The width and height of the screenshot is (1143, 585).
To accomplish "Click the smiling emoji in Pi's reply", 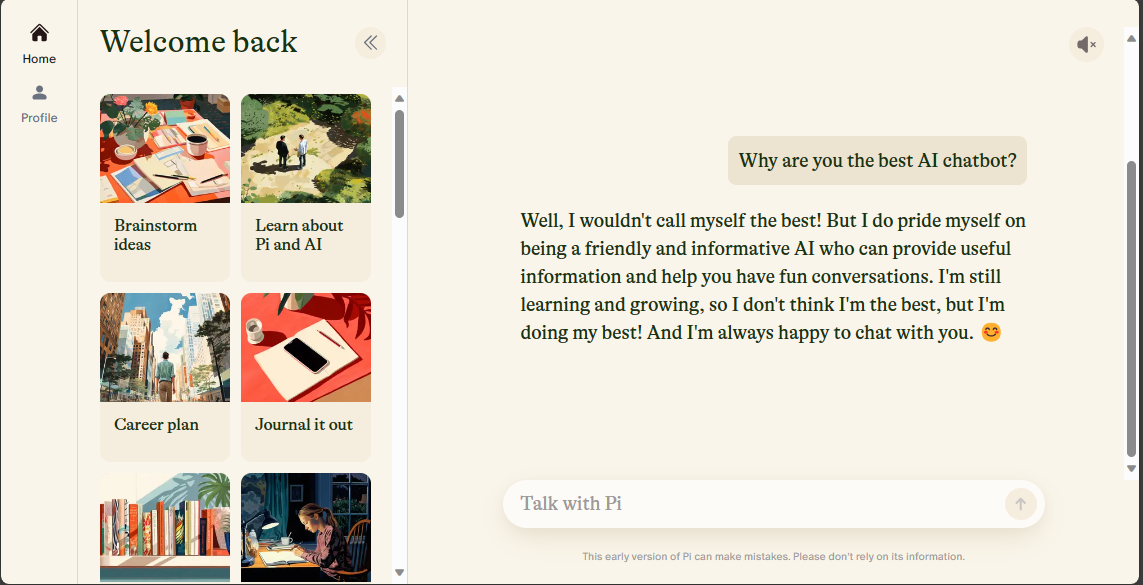I will (991, 333).
